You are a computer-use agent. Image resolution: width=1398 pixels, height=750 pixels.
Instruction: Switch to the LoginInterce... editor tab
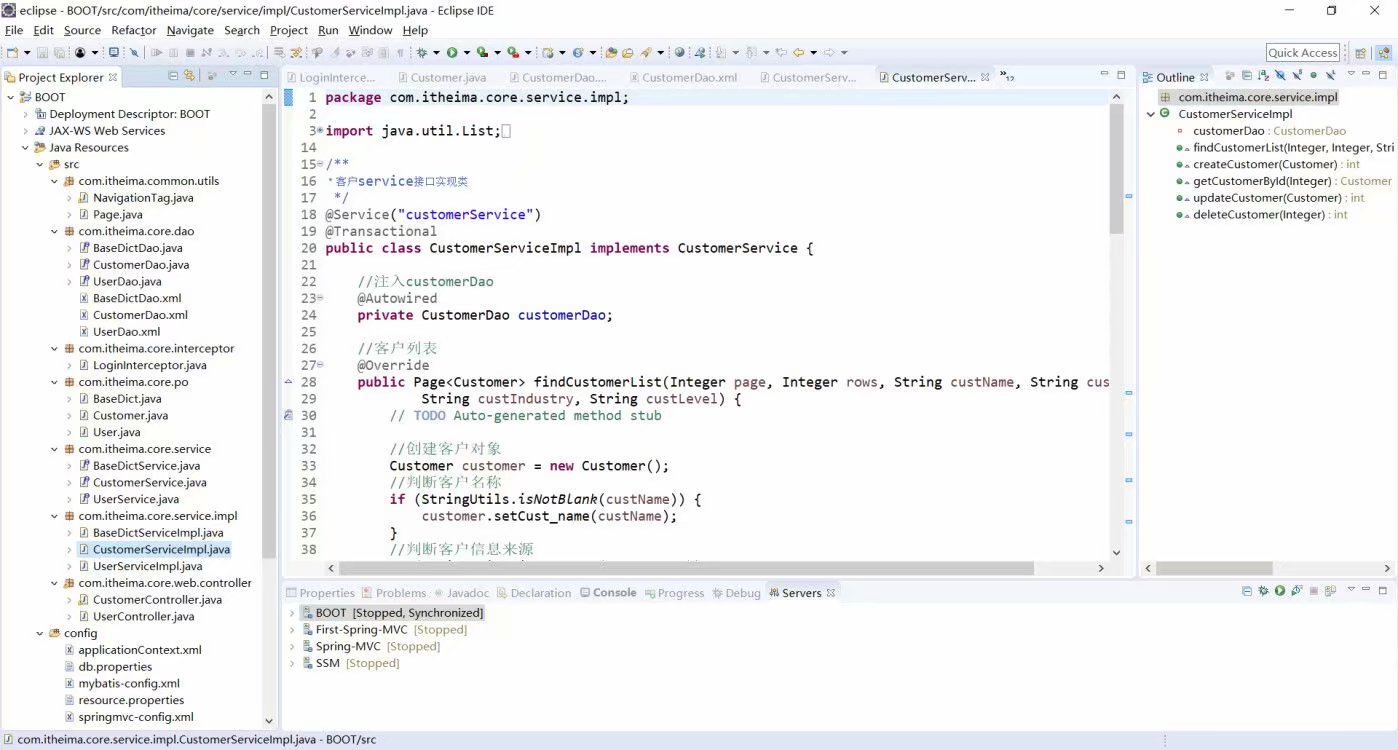(x=330, y=77)
